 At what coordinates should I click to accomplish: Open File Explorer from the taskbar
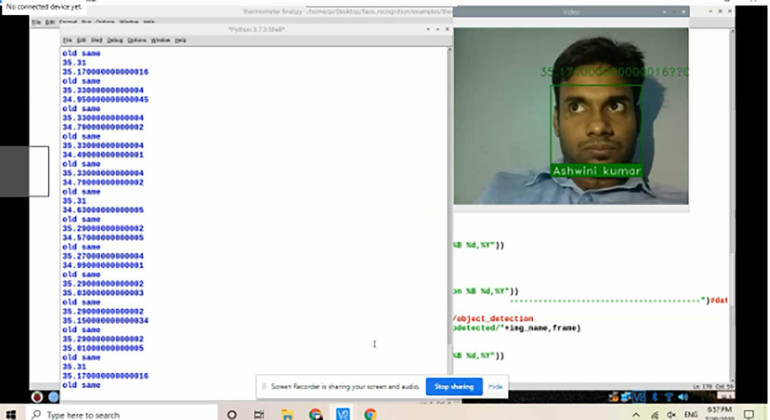click(287, 413)
